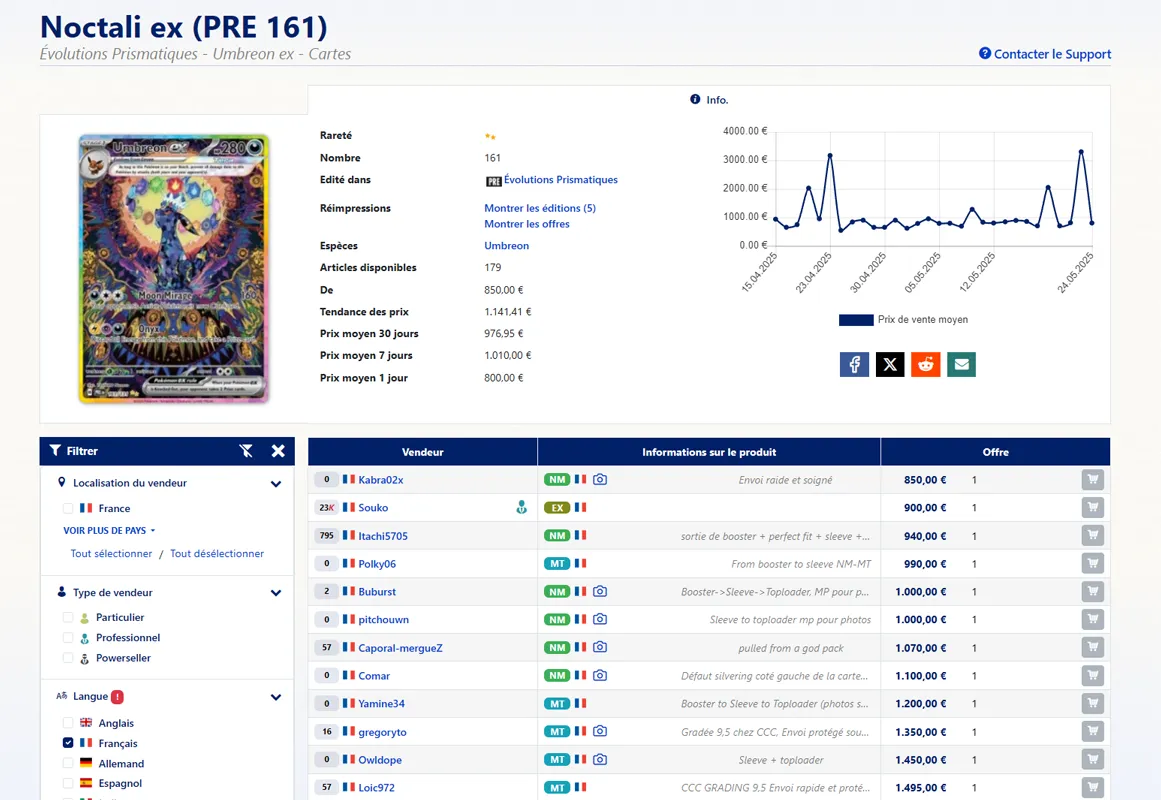The width and height of the screenshot is (1161, 800).
Task: Share this card by email
Action: pos(961,364)
